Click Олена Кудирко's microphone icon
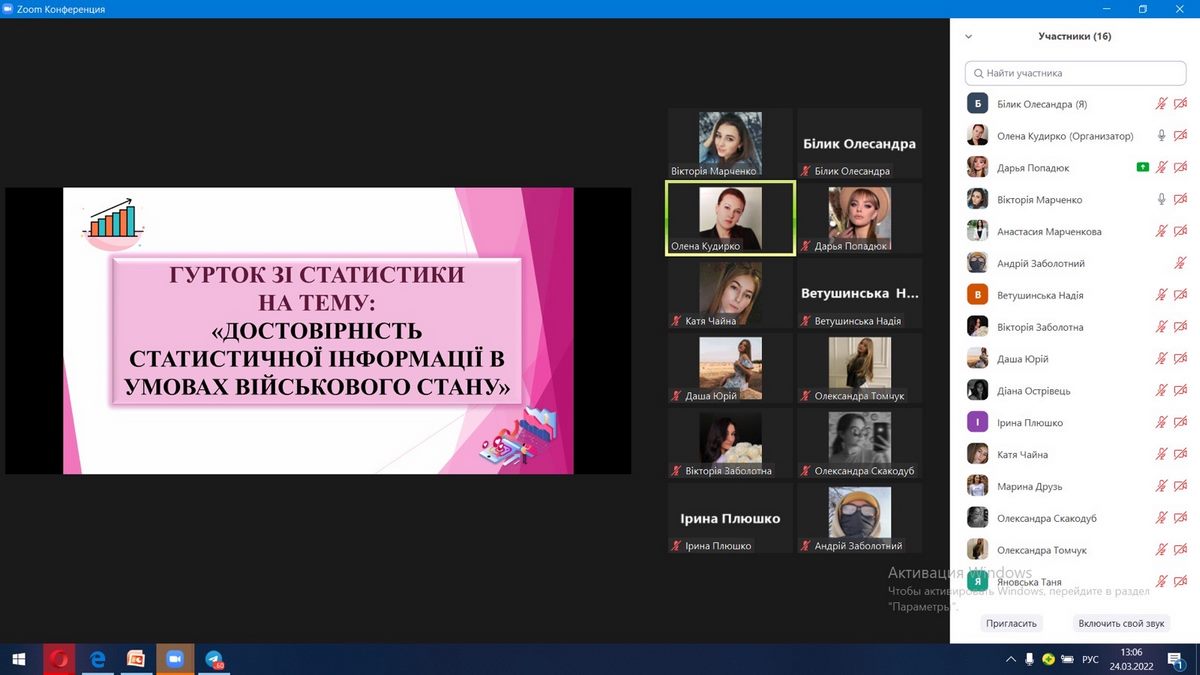This screenshot has width=1200, height=675. (1161, 136)
